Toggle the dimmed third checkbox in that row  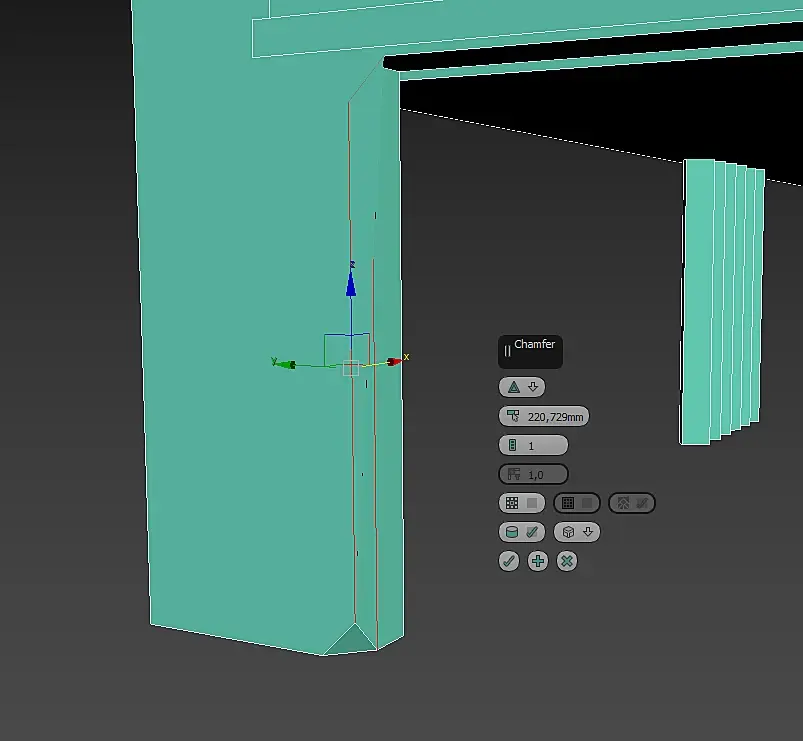[x=631, y=503]
